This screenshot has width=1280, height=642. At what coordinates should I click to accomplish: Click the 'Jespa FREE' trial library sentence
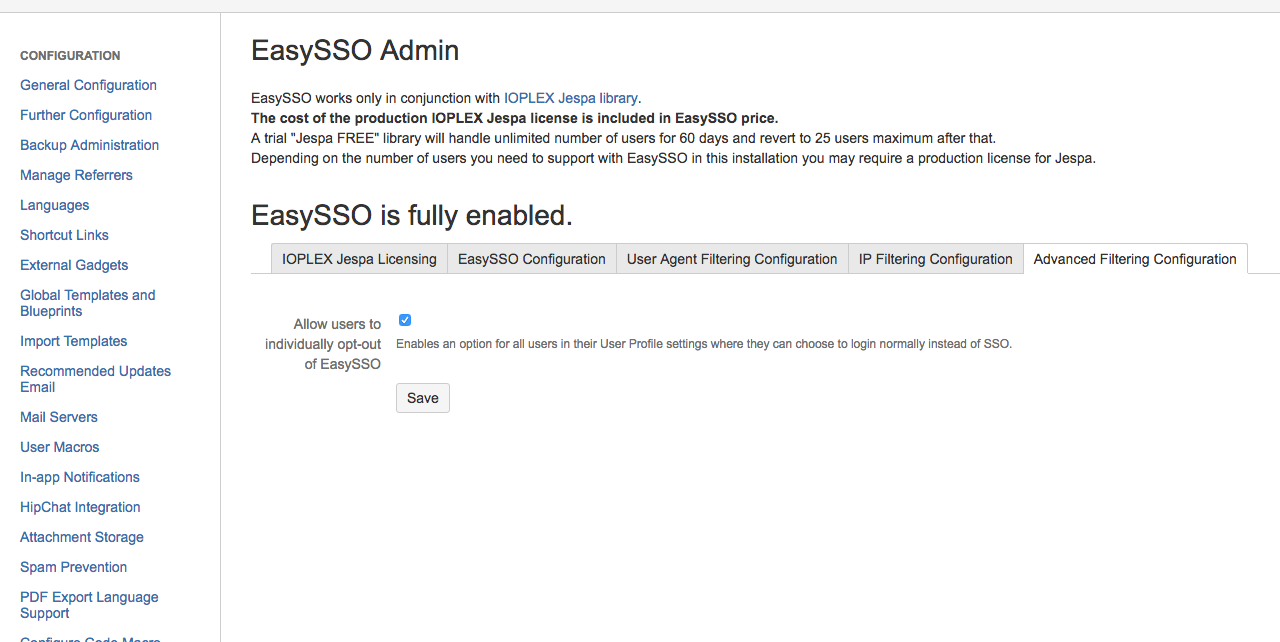point(623,138)
